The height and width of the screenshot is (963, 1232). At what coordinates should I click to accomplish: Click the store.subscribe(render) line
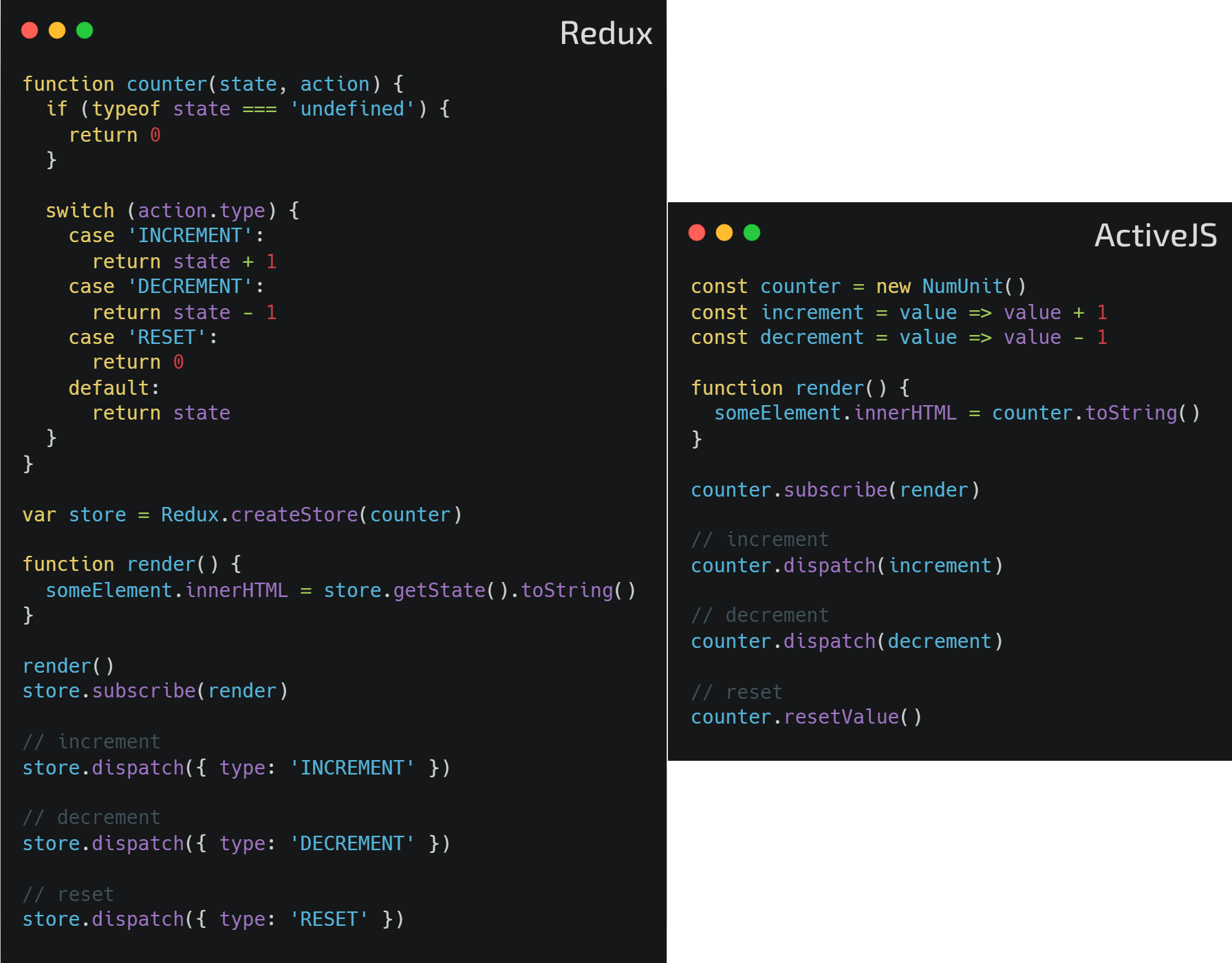pyautogui.click(x=155, y=691)
